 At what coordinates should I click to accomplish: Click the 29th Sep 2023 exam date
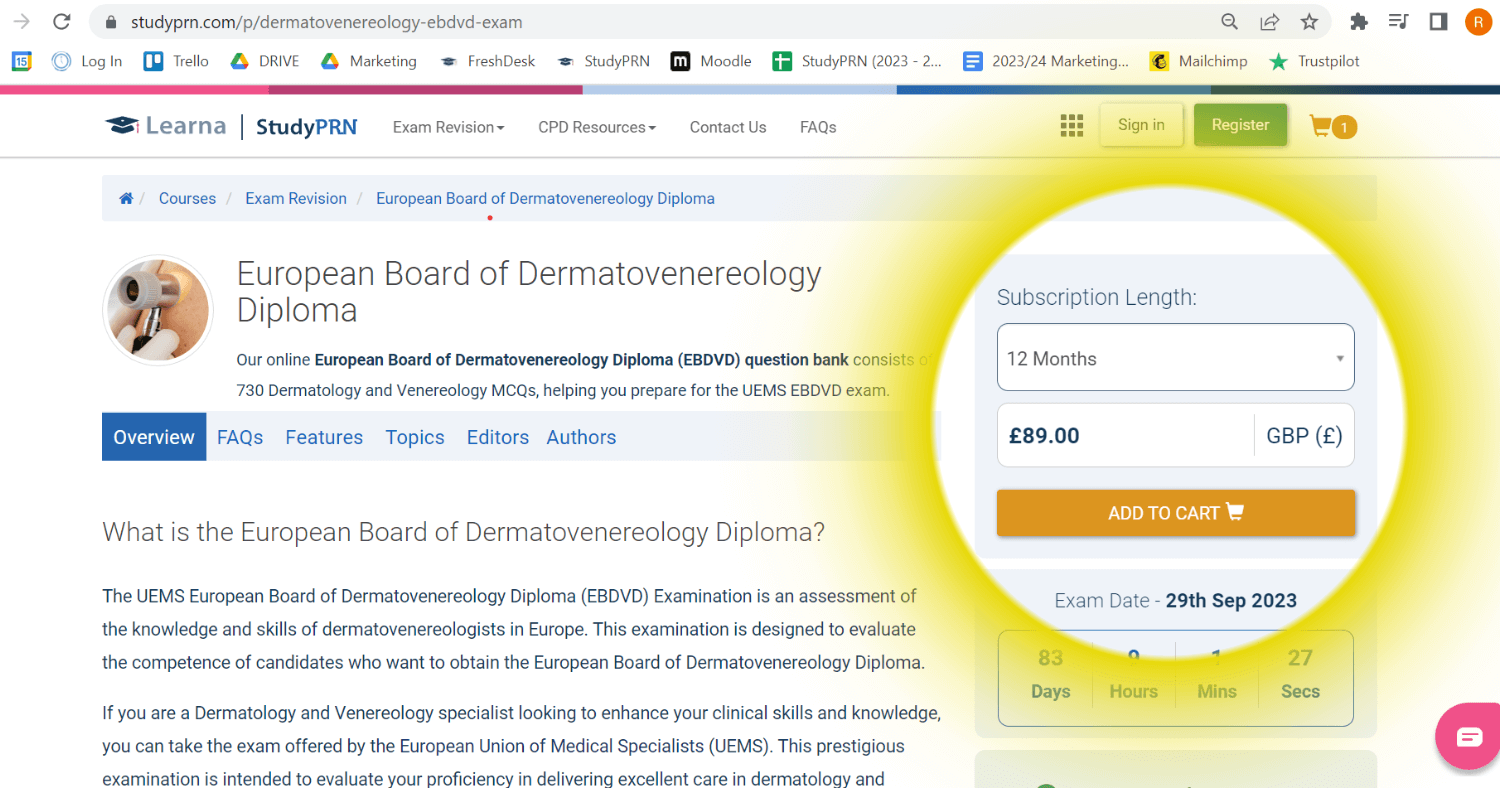(1231, 601)
